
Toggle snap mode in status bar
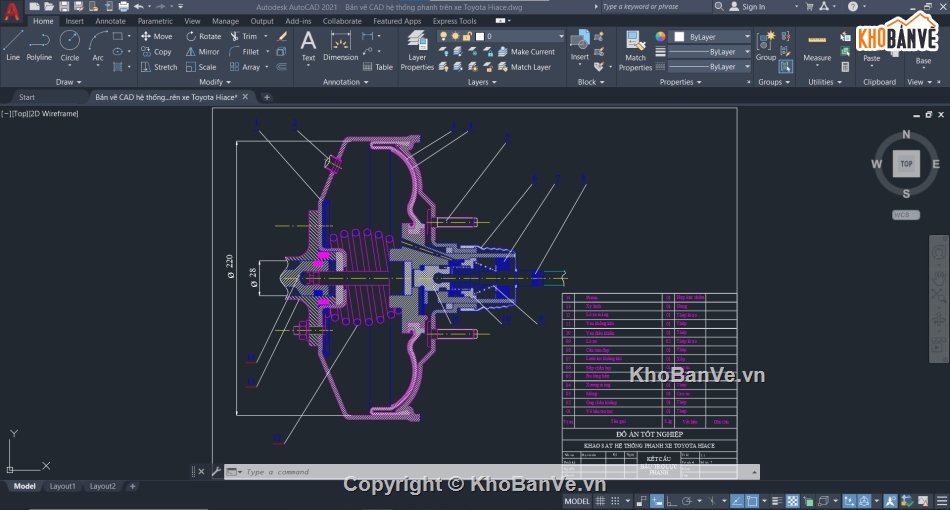615,501
